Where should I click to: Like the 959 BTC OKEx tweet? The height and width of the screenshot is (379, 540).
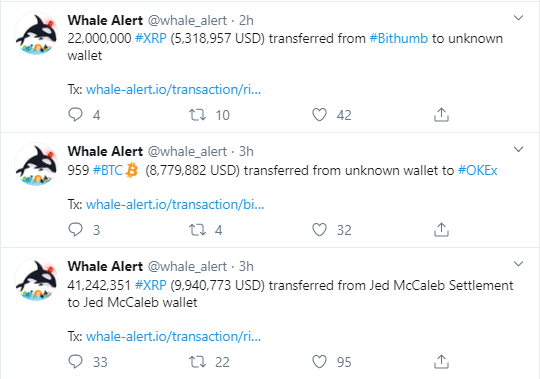pos(319,230)
